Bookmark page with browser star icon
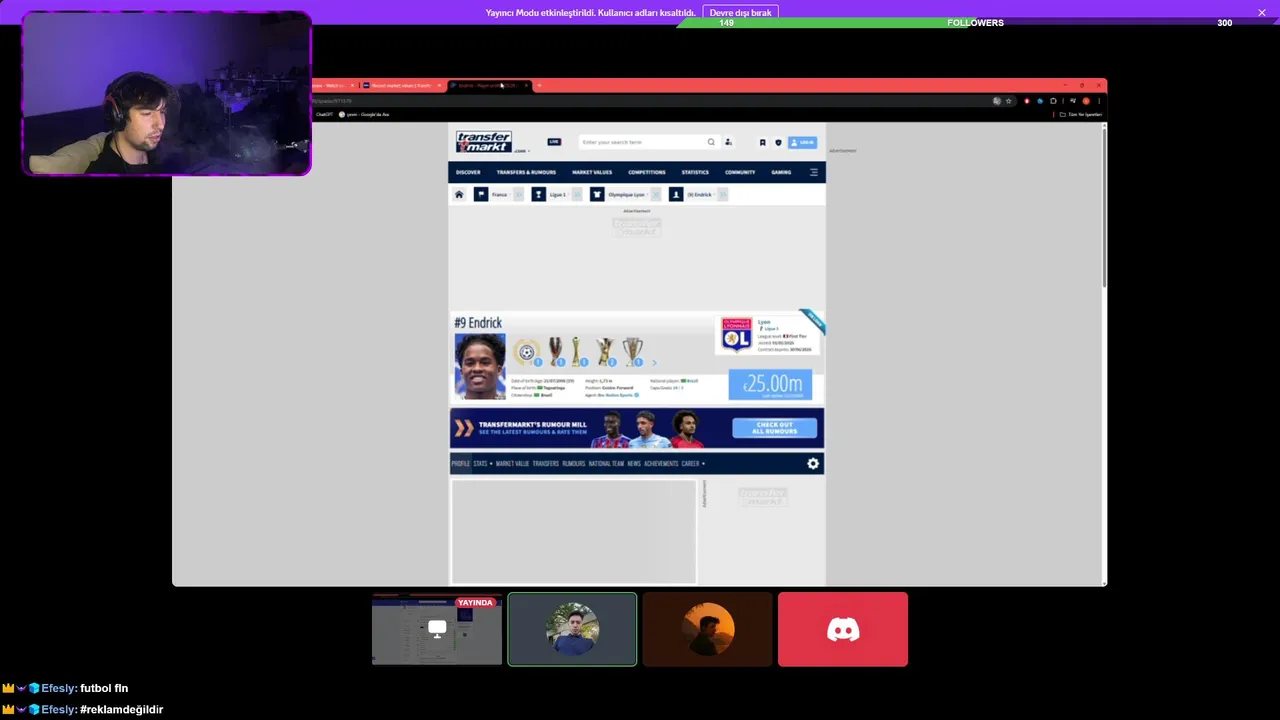Screen dimensions: 1280x720 tap(1008, 101)
